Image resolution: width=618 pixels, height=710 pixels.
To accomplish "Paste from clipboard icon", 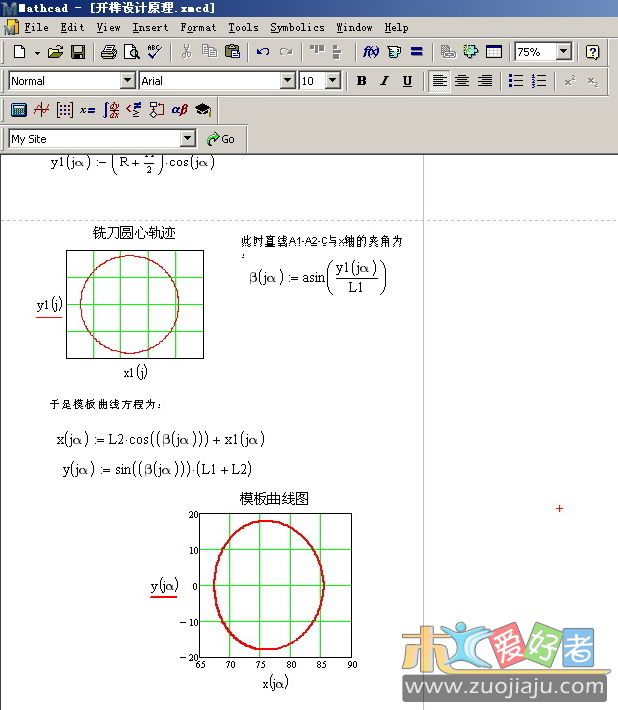I will [232, 52].
